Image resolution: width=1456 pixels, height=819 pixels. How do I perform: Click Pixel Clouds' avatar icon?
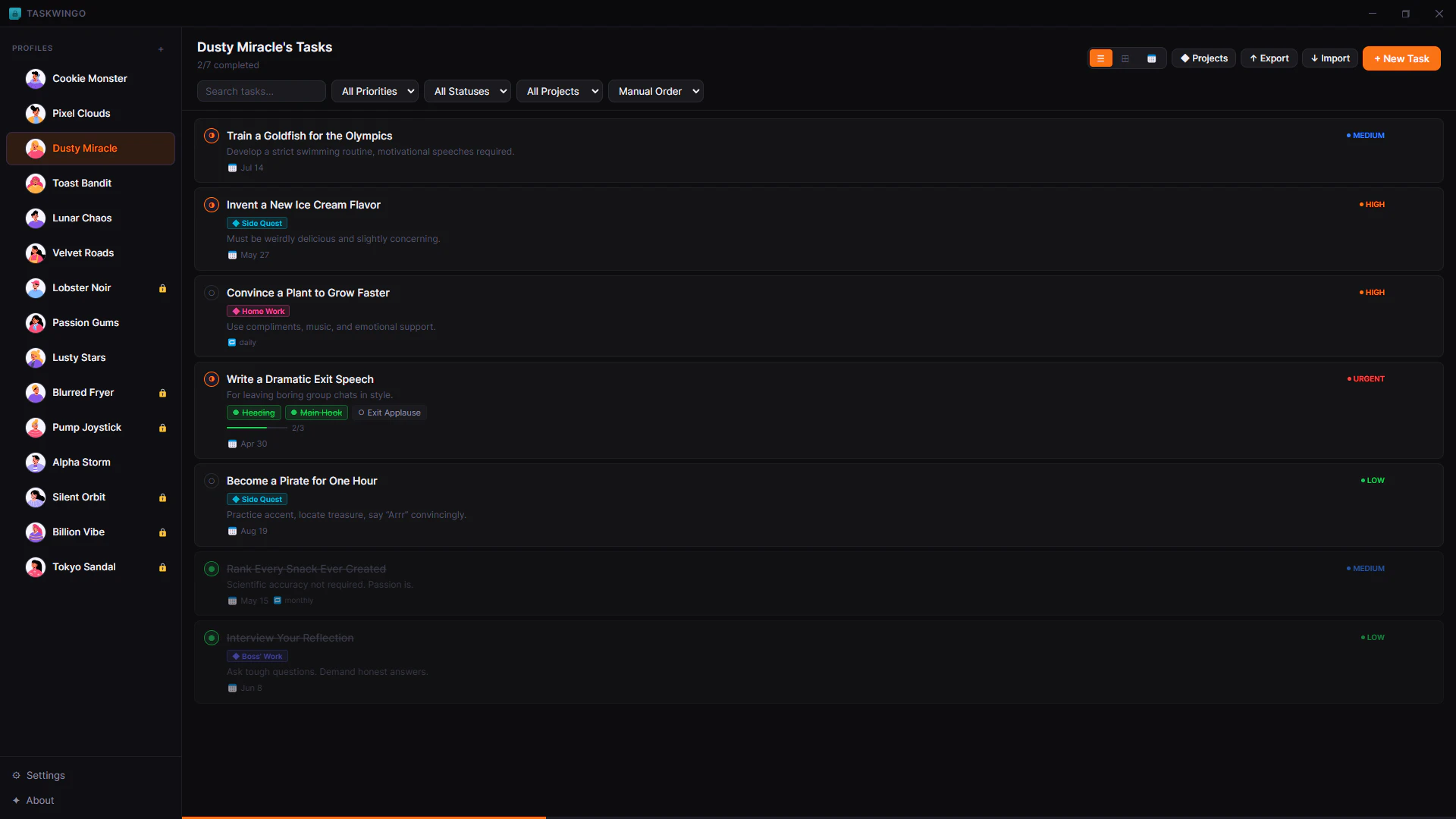coord(36,114)
